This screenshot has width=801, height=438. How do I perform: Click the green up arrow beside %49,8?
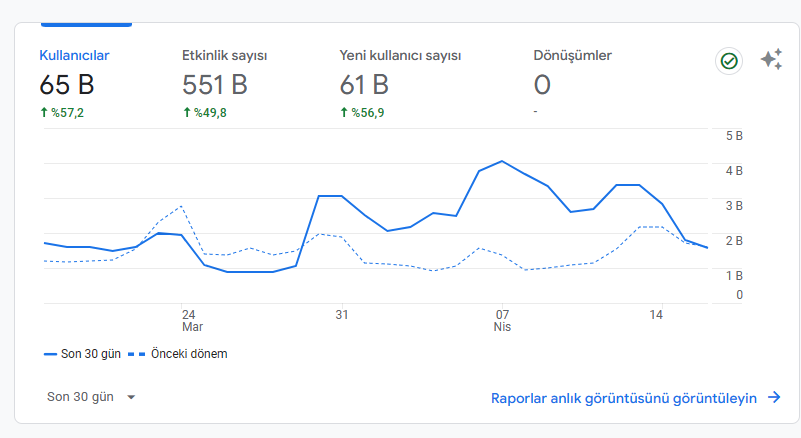[187, 112]
